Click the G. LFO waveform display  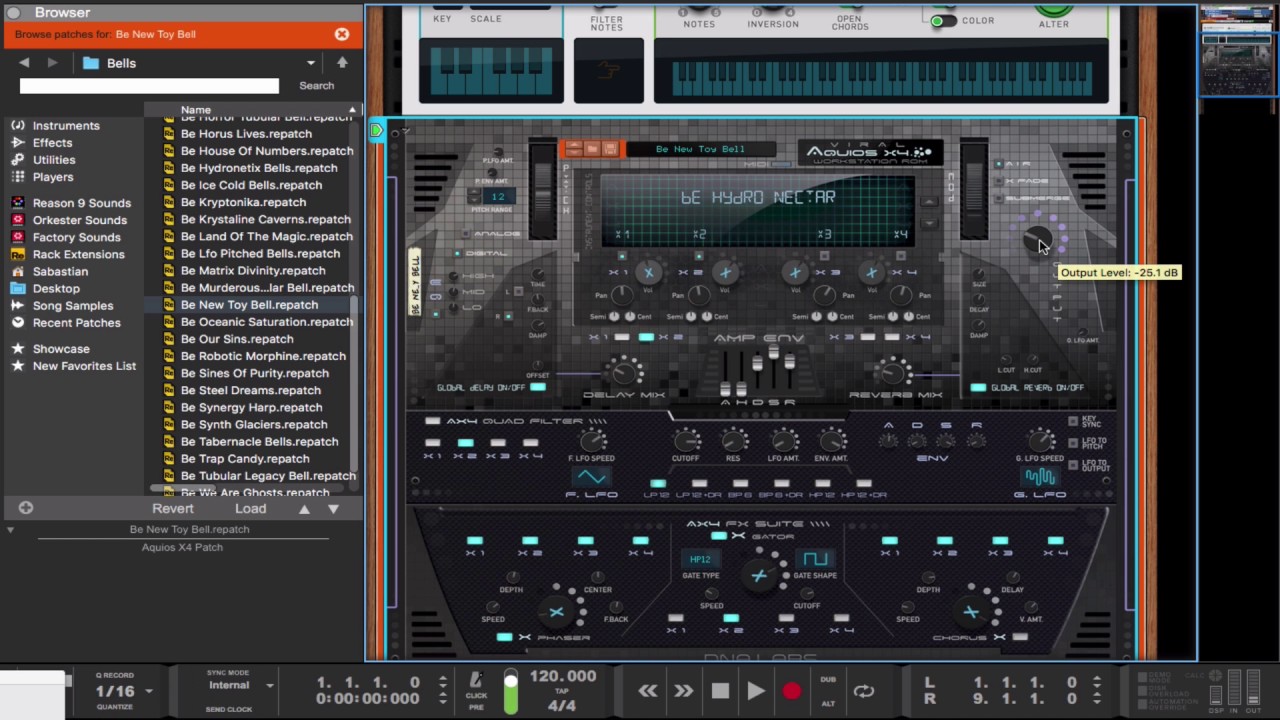[x=1040, y=477]
